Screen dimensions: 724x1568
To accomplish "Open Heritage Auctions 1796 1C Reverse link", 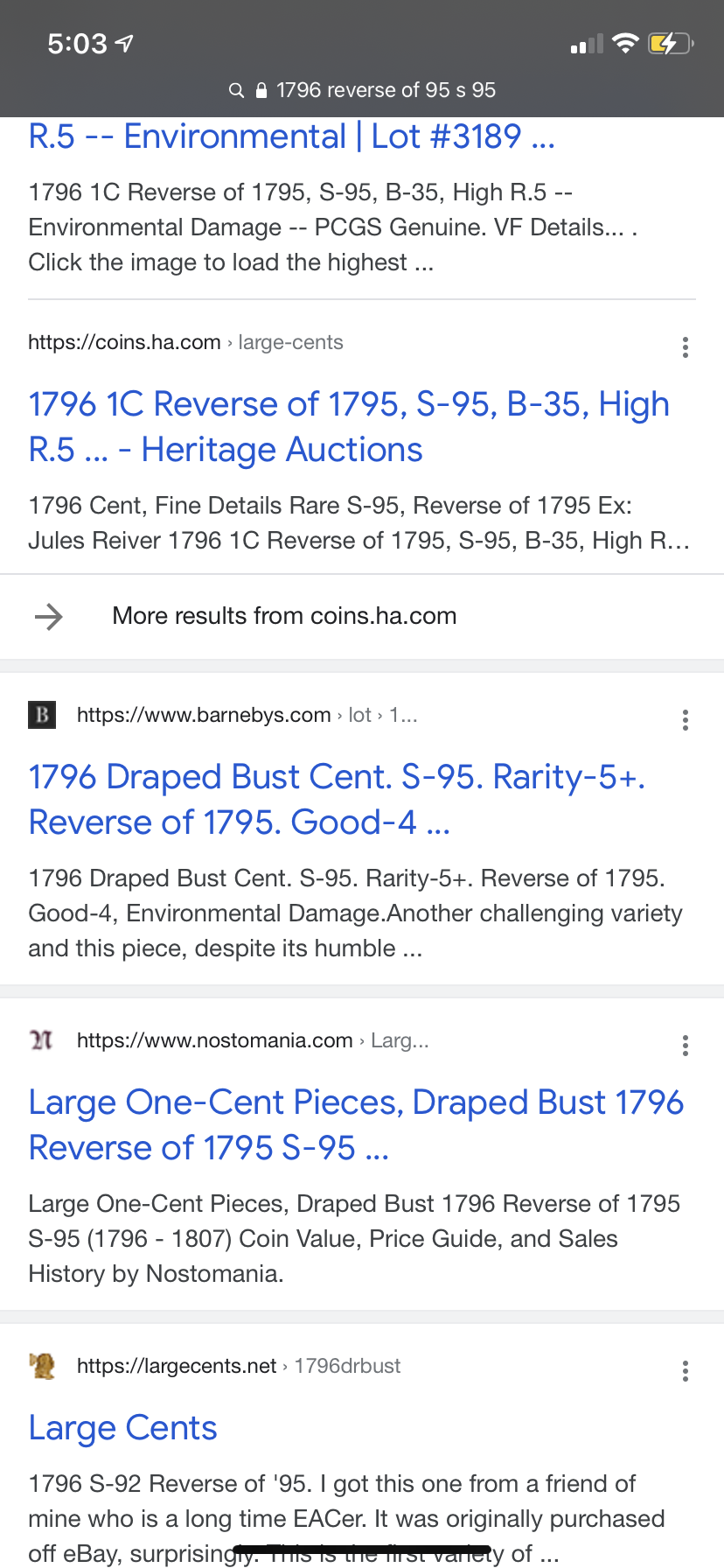I will [349, 427].
